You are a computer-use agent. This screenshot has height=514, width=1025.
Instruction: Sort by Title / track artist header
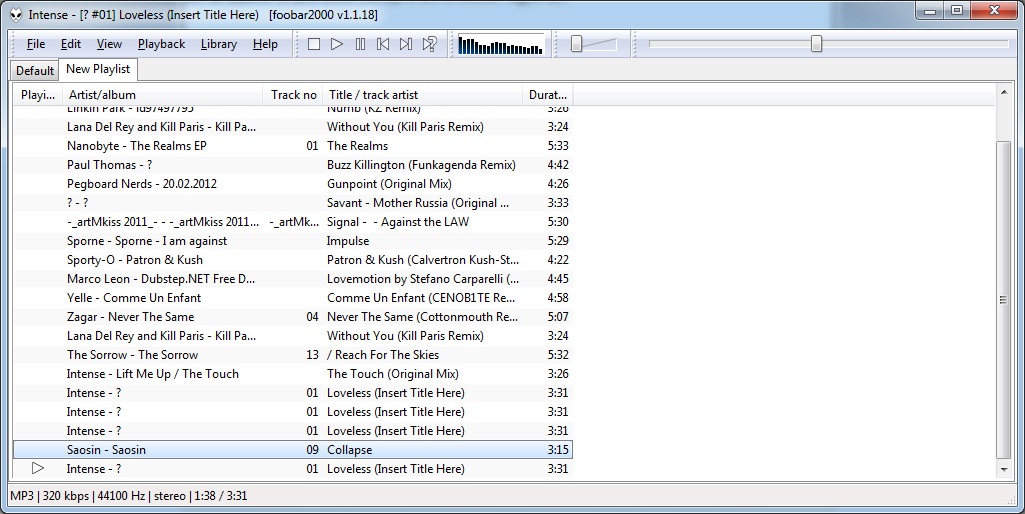point(423,95)
